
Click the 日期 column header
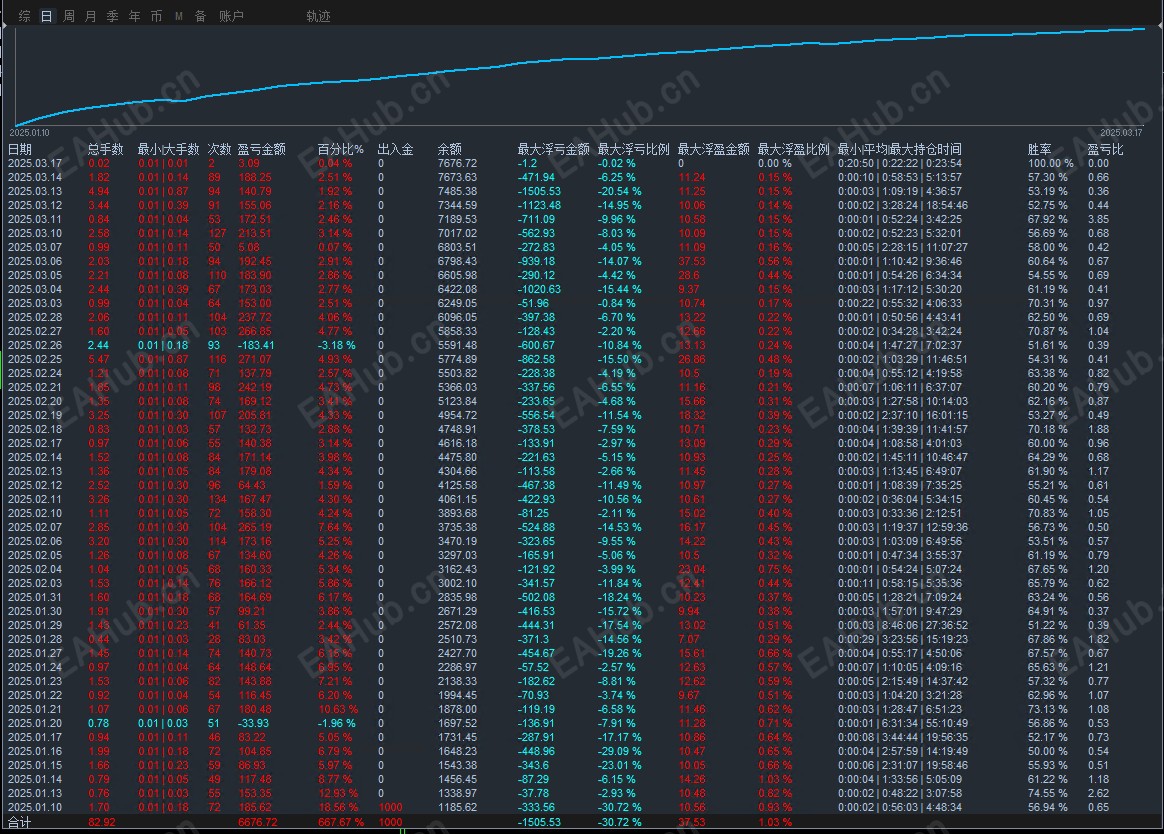[19, 149]
